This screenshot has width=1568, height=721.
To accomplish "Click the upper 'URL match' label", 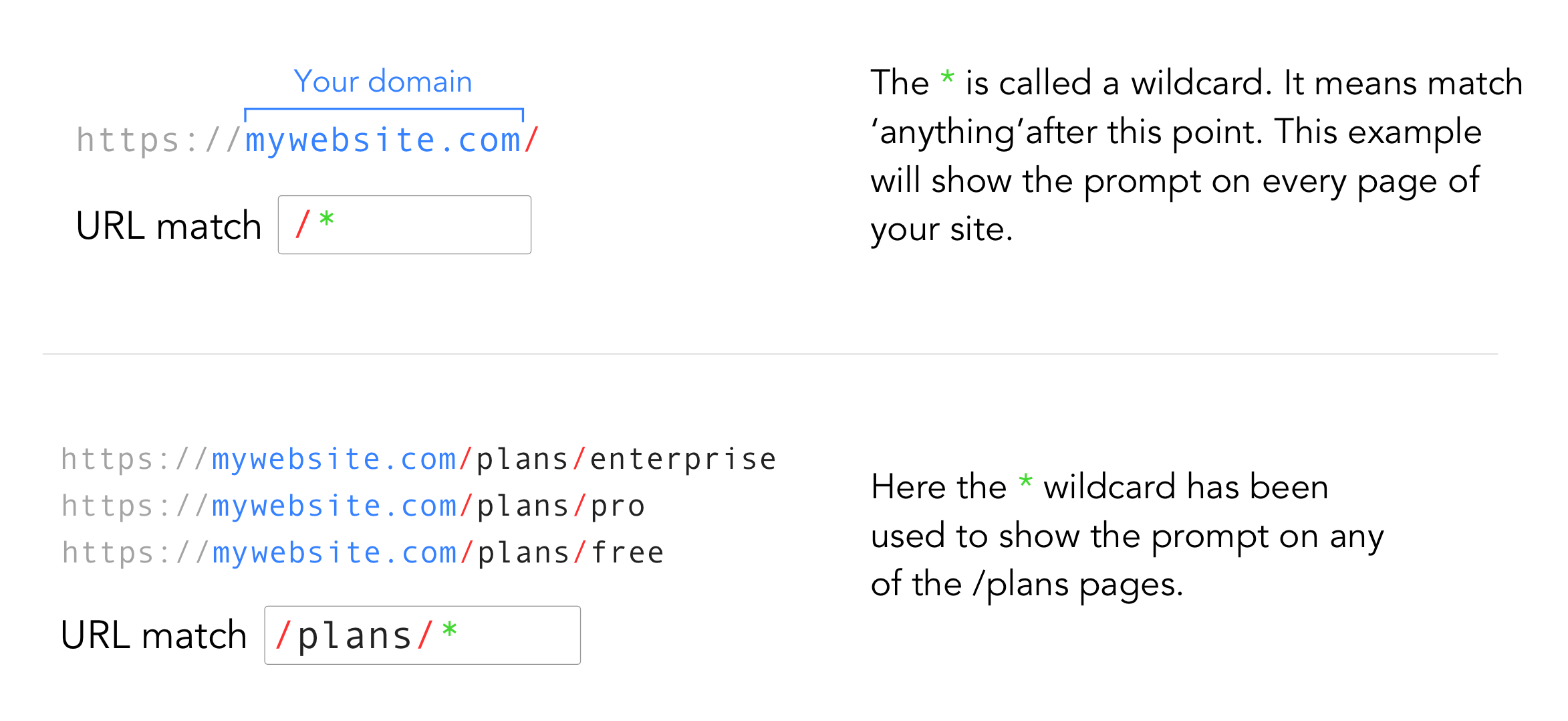I will 168,226.
